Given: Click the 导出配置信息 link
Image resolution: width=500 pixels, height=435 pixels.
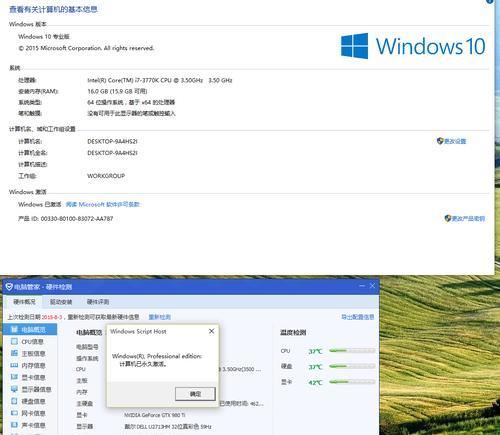Looking at the screenshot, I should [358, 317].
